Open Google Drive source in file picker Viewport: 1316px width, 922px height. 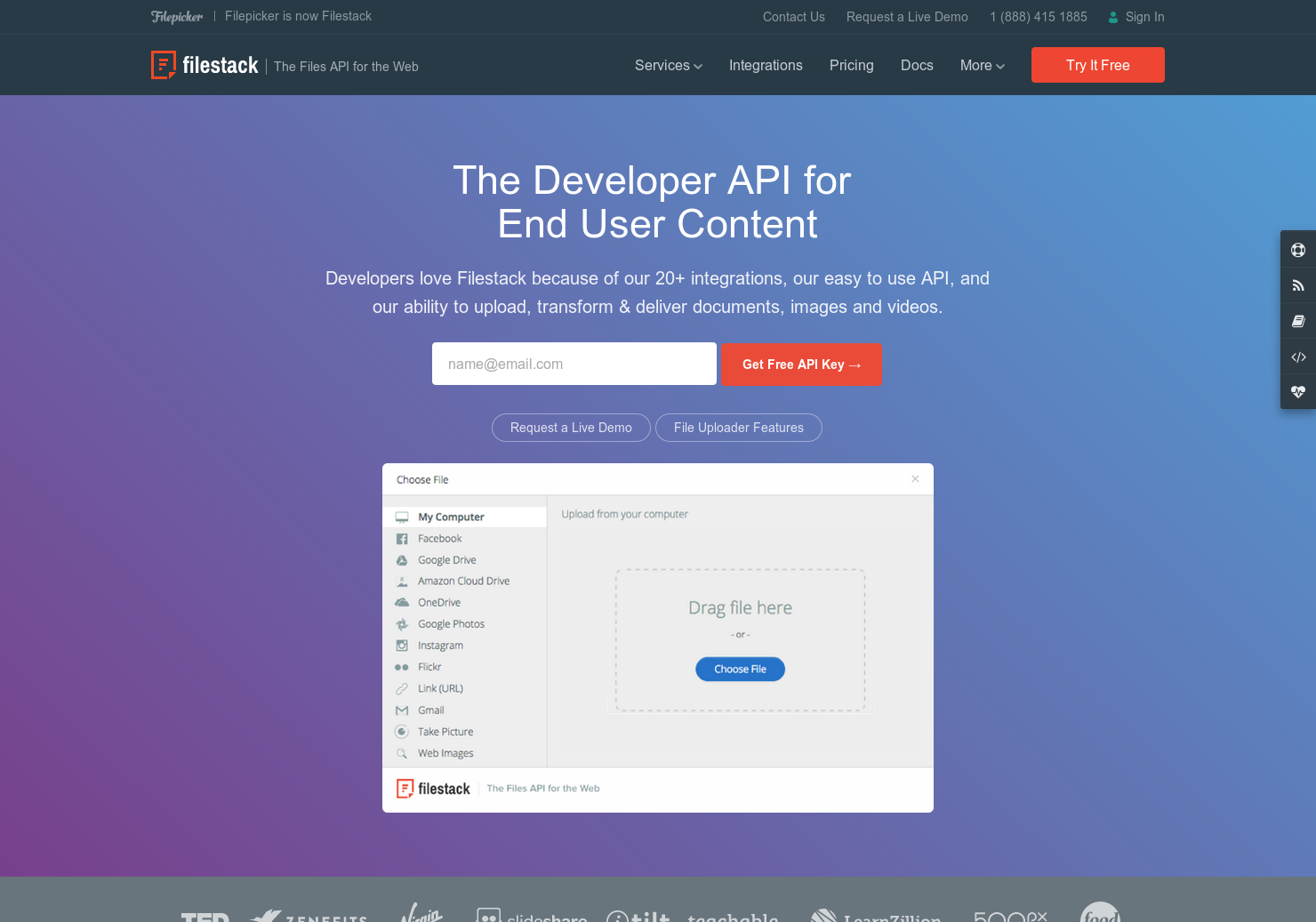click(x=446, y=559)
